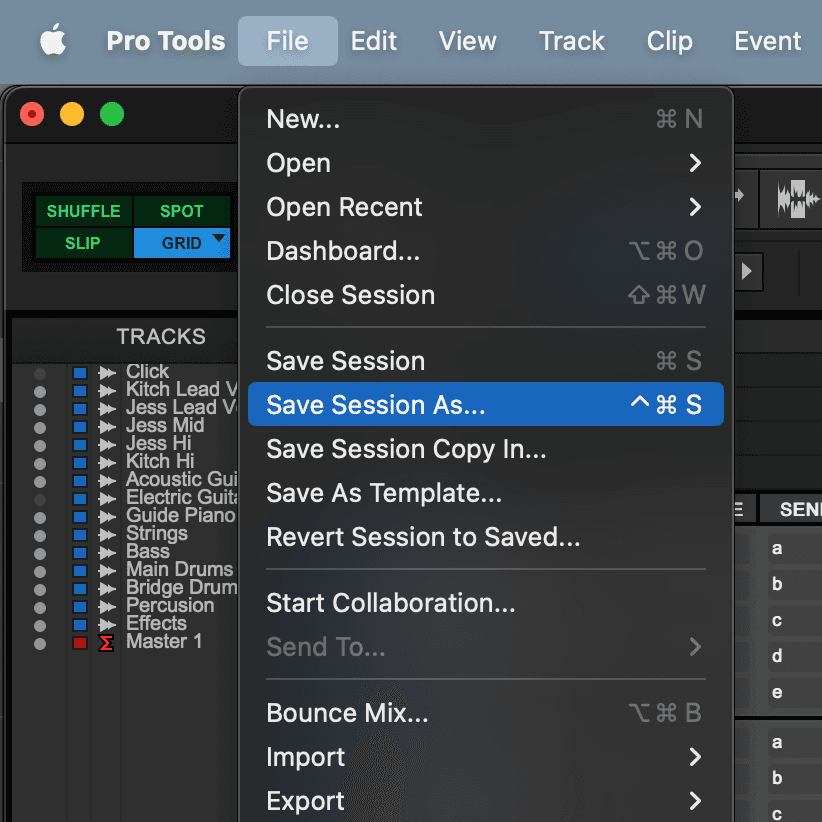
Task: Click blue color swatch of Click track
Action: pyautogui.click(x=80, y=373)
